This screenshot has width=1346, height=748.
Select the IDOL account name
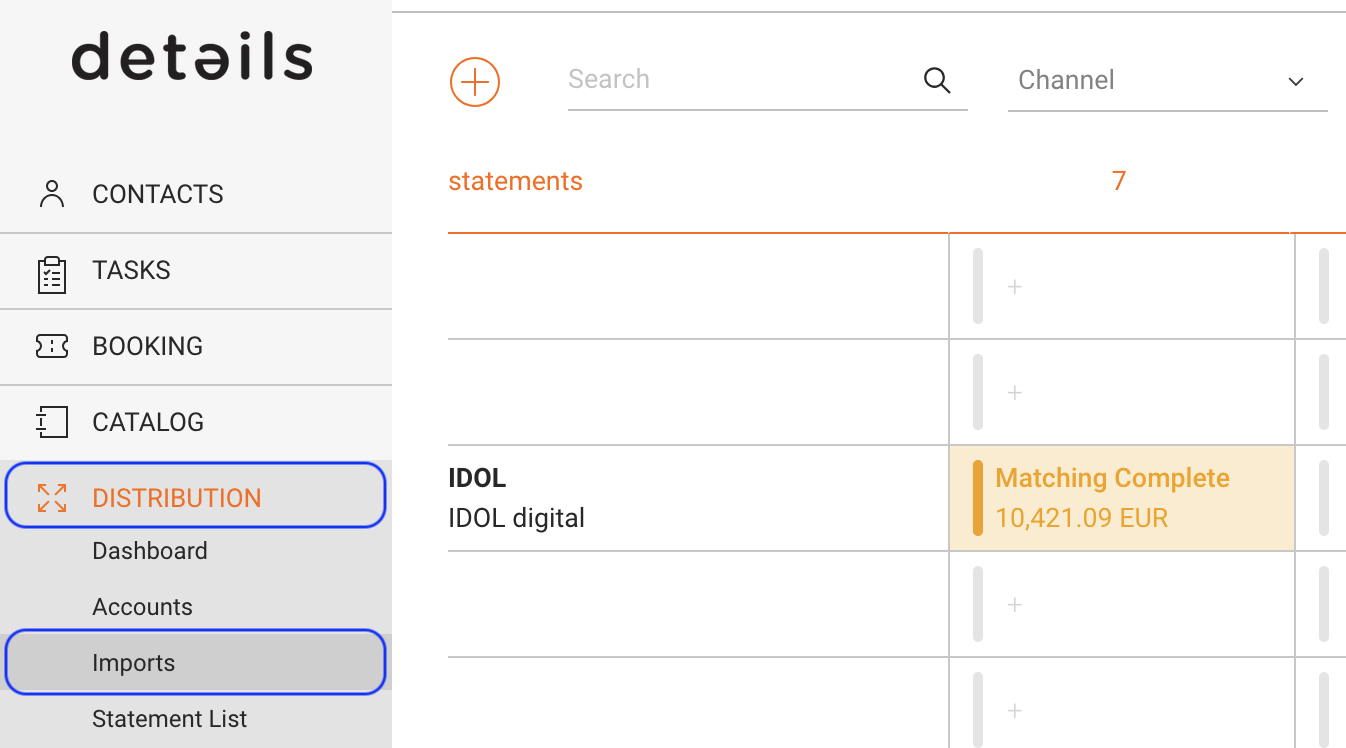pos(477,478)
